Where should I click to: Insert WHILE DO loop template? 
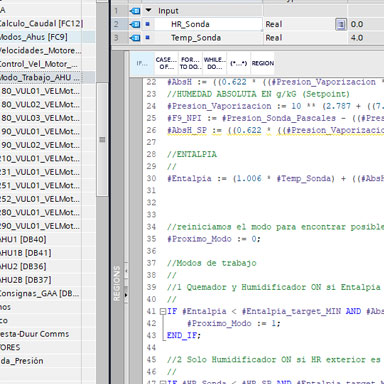tap(215, 63)
